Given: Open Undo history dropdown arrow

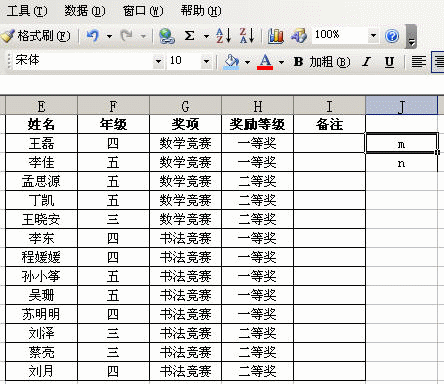Looking at the screenshot, I should point(109,36).
